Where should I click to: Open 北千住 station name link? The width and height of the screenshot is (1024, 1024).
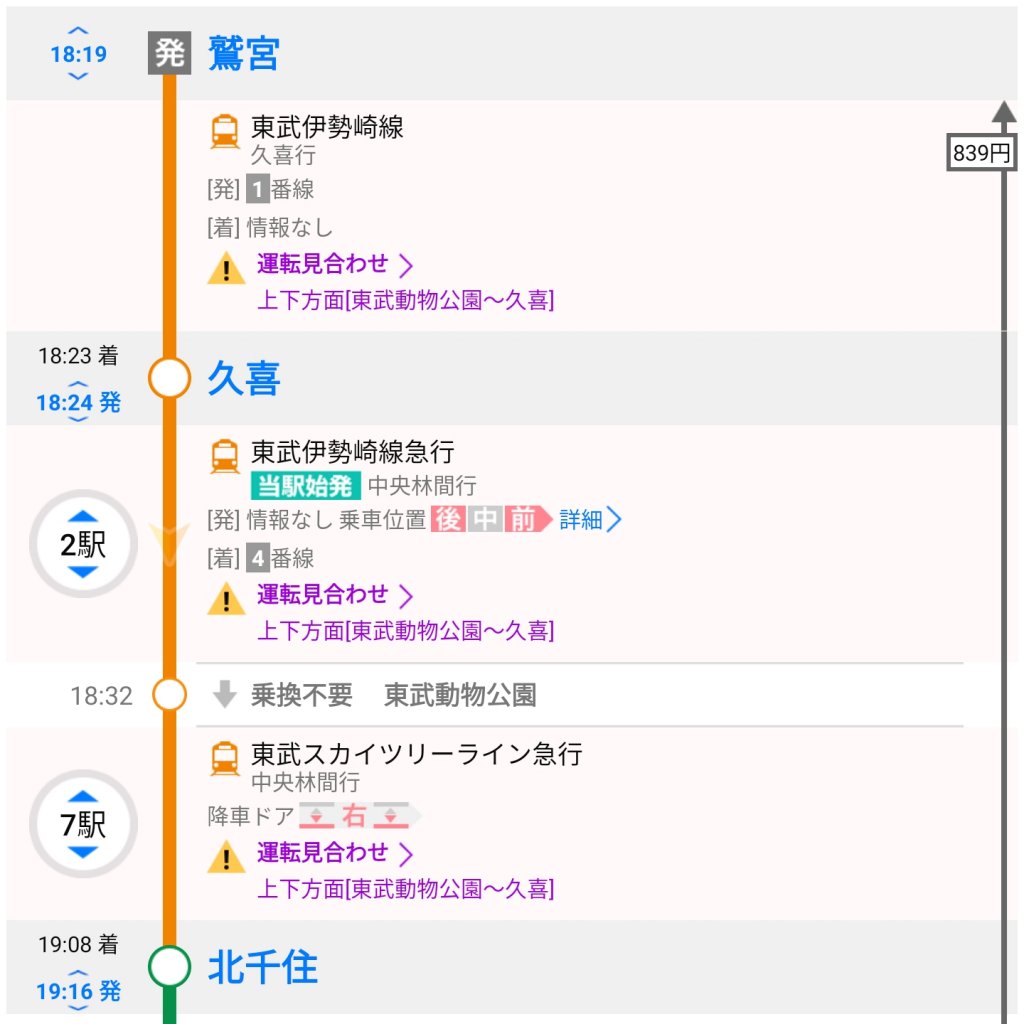263,967
